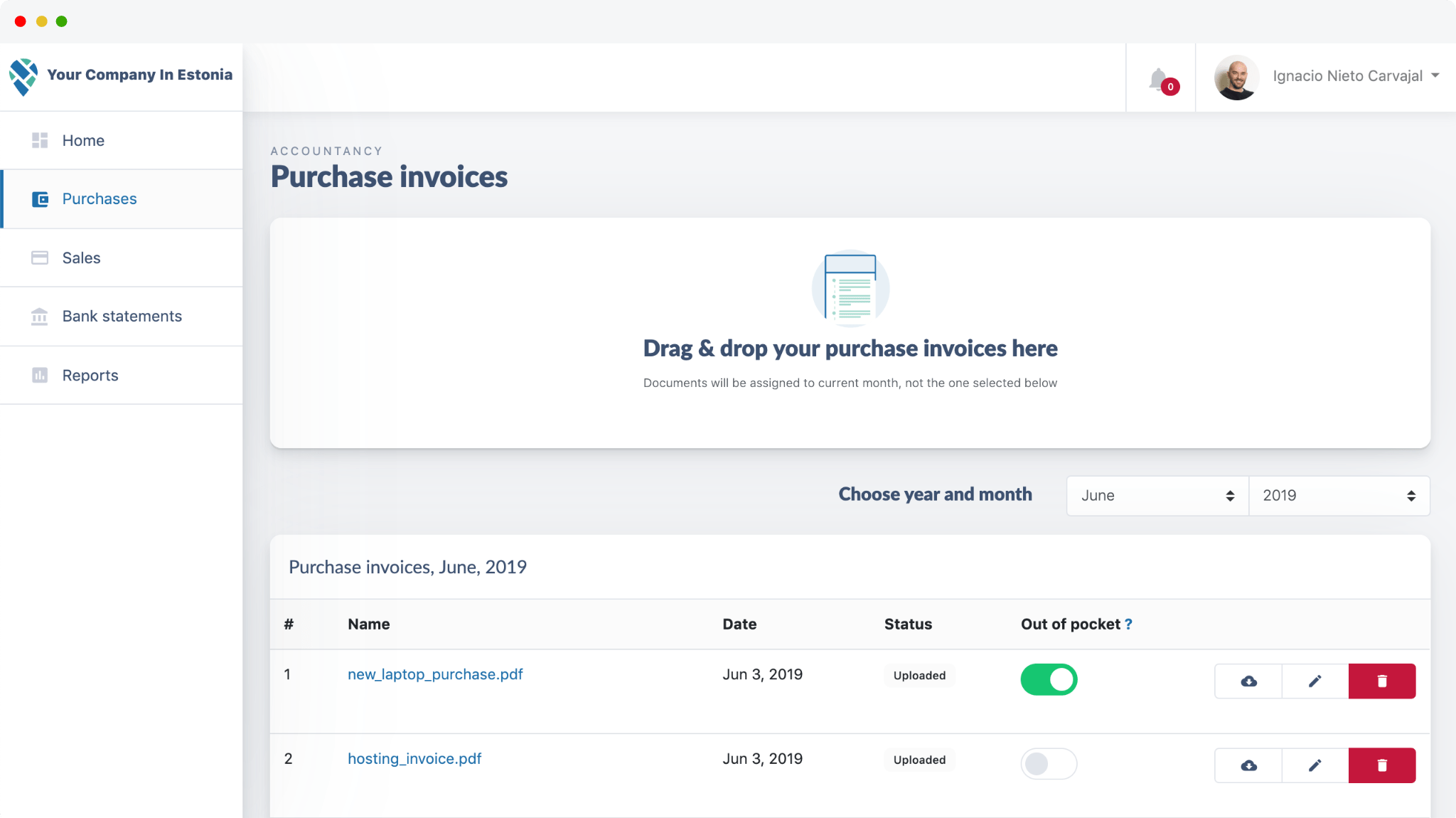Open the new_laptop_purchase.pdf link

[435, 674]
